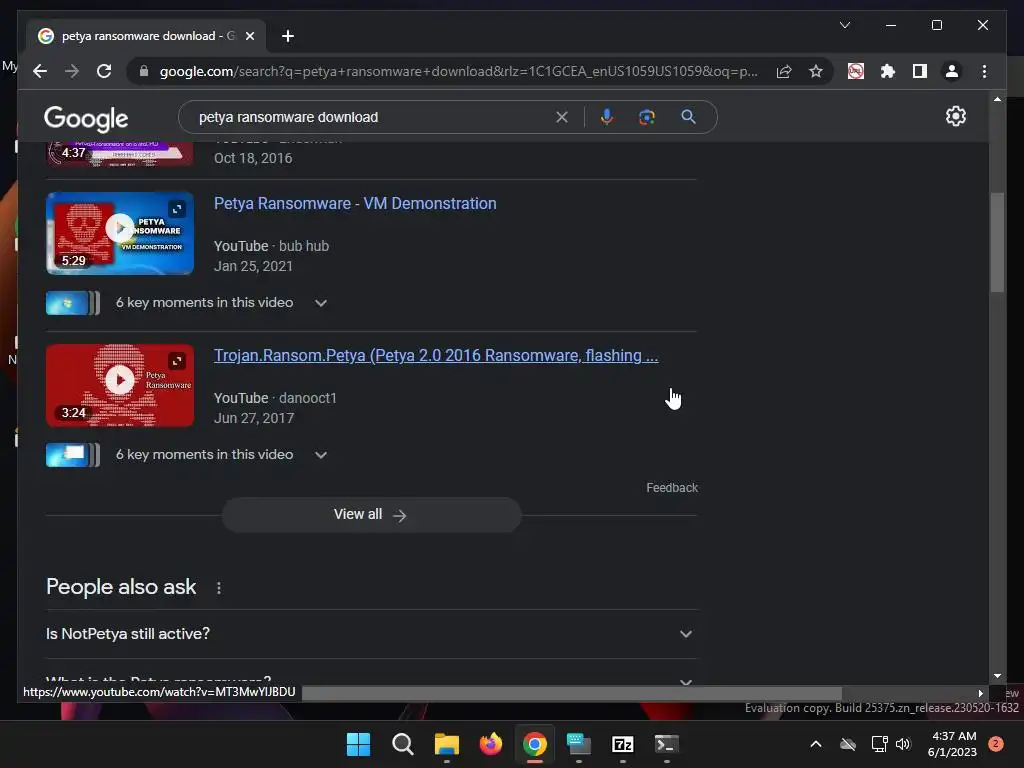
Task: Share this page via address bar icon
Action: pos(784,71)
